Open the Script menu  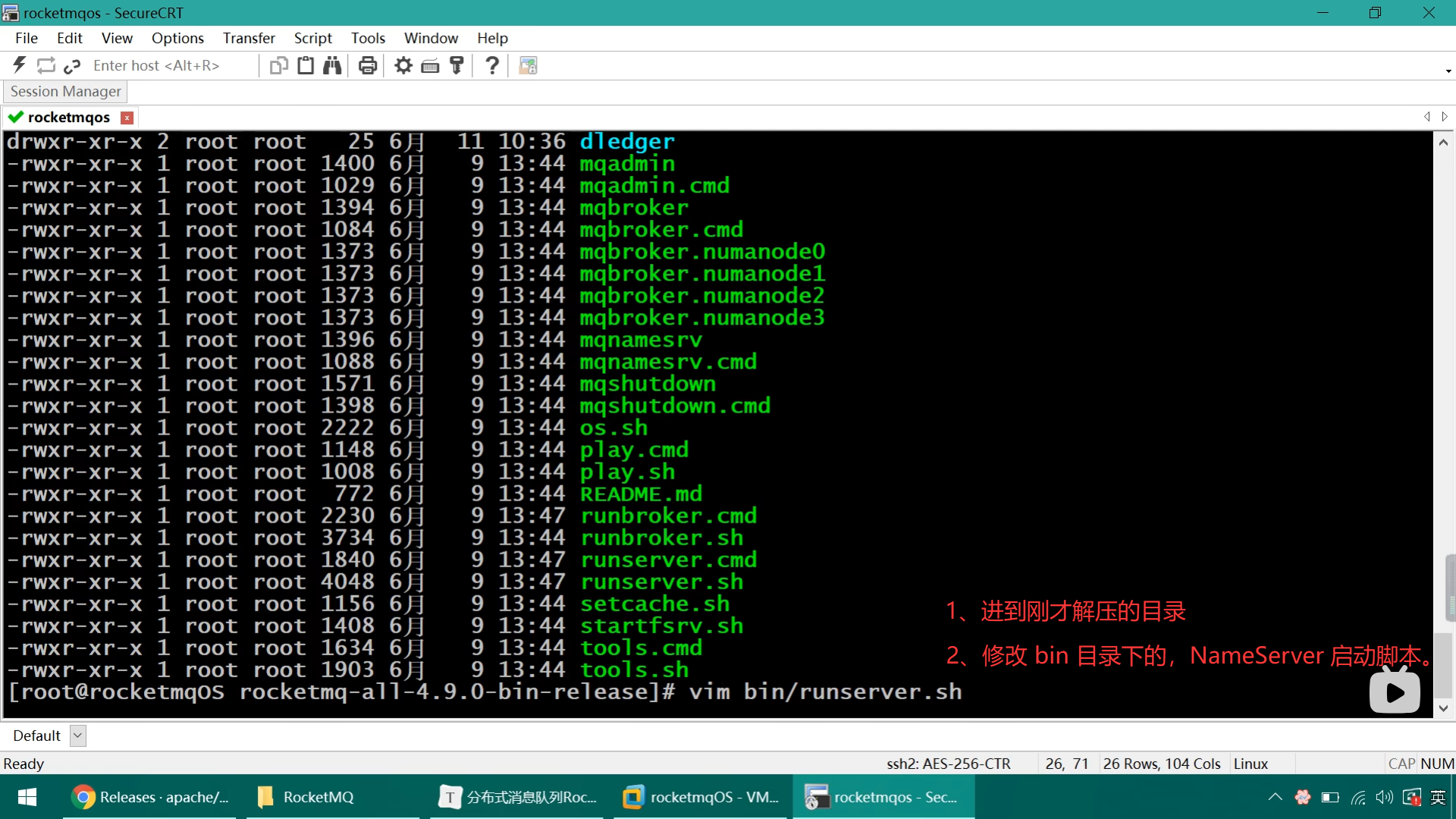click(312, 38)
